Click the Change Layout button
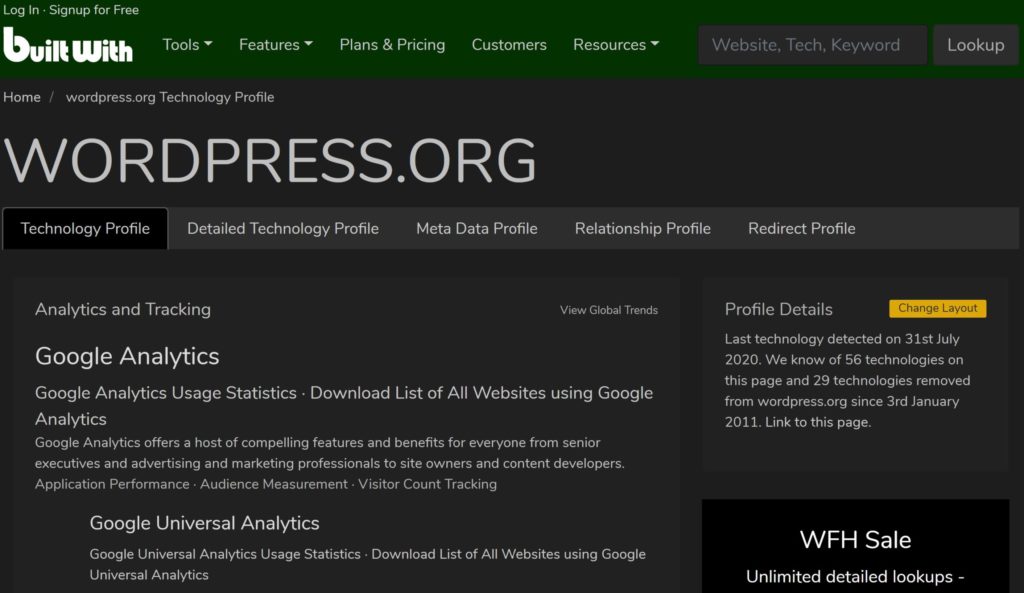1024x593 pixels. (x=938, y=308)
